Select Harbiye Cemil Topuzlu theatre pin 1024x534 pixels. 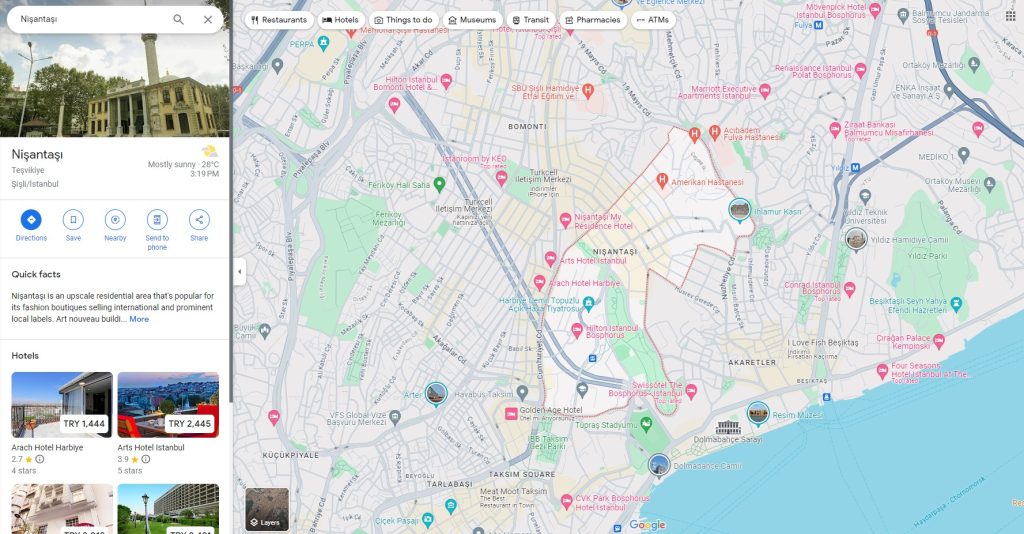point(588,303)
